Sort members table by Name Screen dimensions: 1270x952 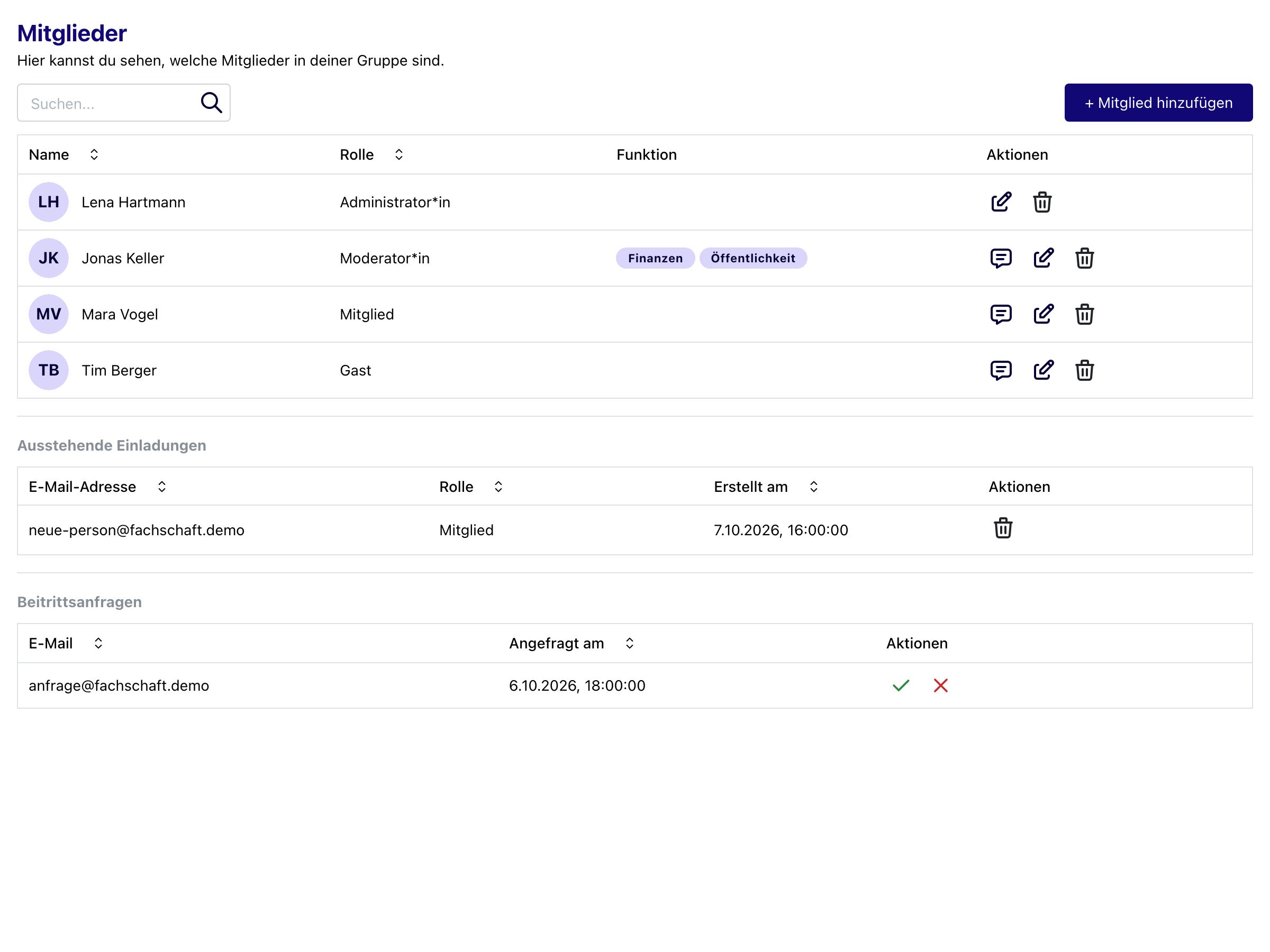coord(94,154)
